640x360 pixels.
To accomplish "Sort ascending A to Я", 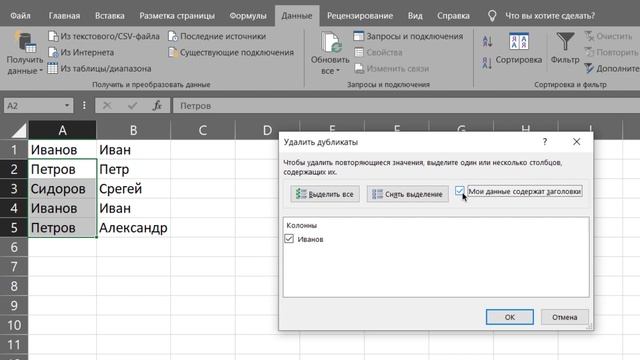I will pos(487,41).
